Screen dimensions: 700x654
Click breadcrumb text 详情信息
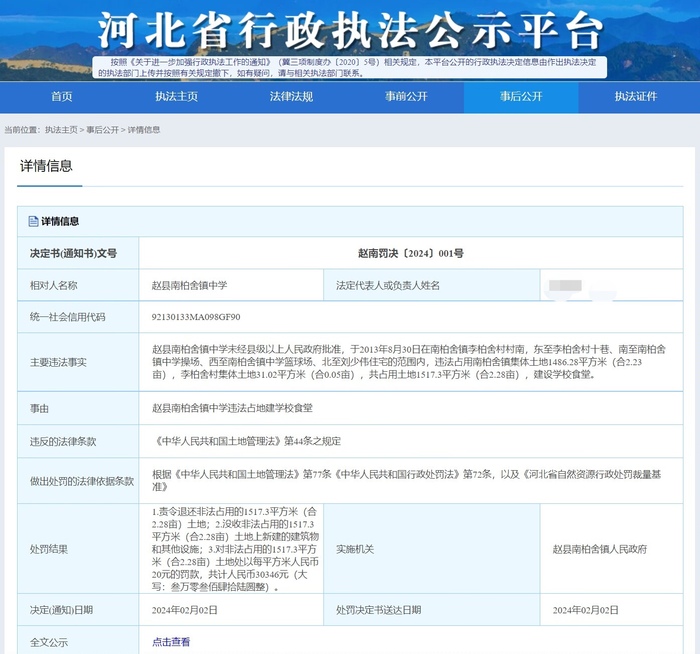point(144,130)
